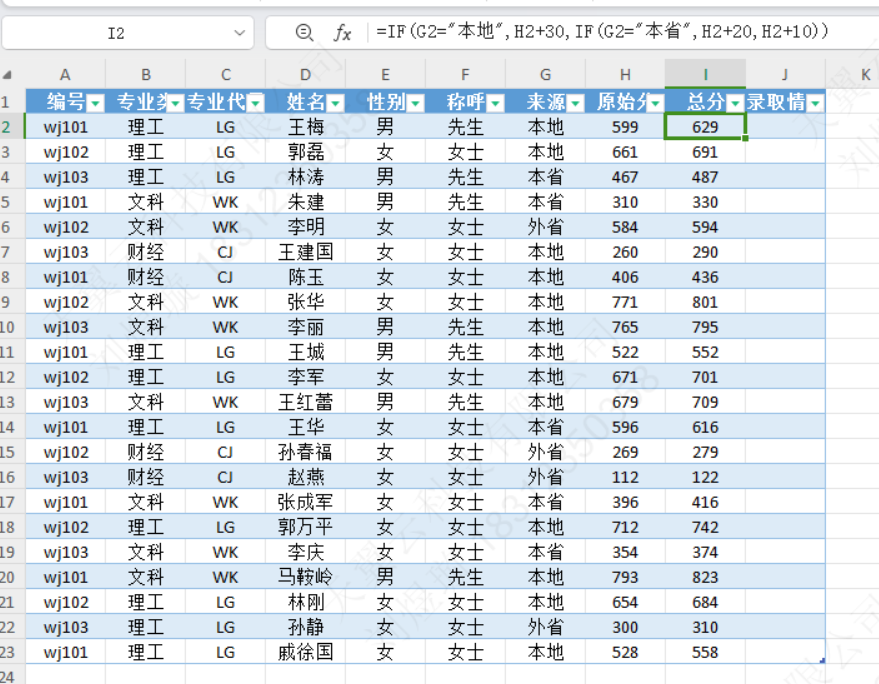Screen dimensions: 879x684
Task: Select cell with name 郭磊
Action: point(306,152)
